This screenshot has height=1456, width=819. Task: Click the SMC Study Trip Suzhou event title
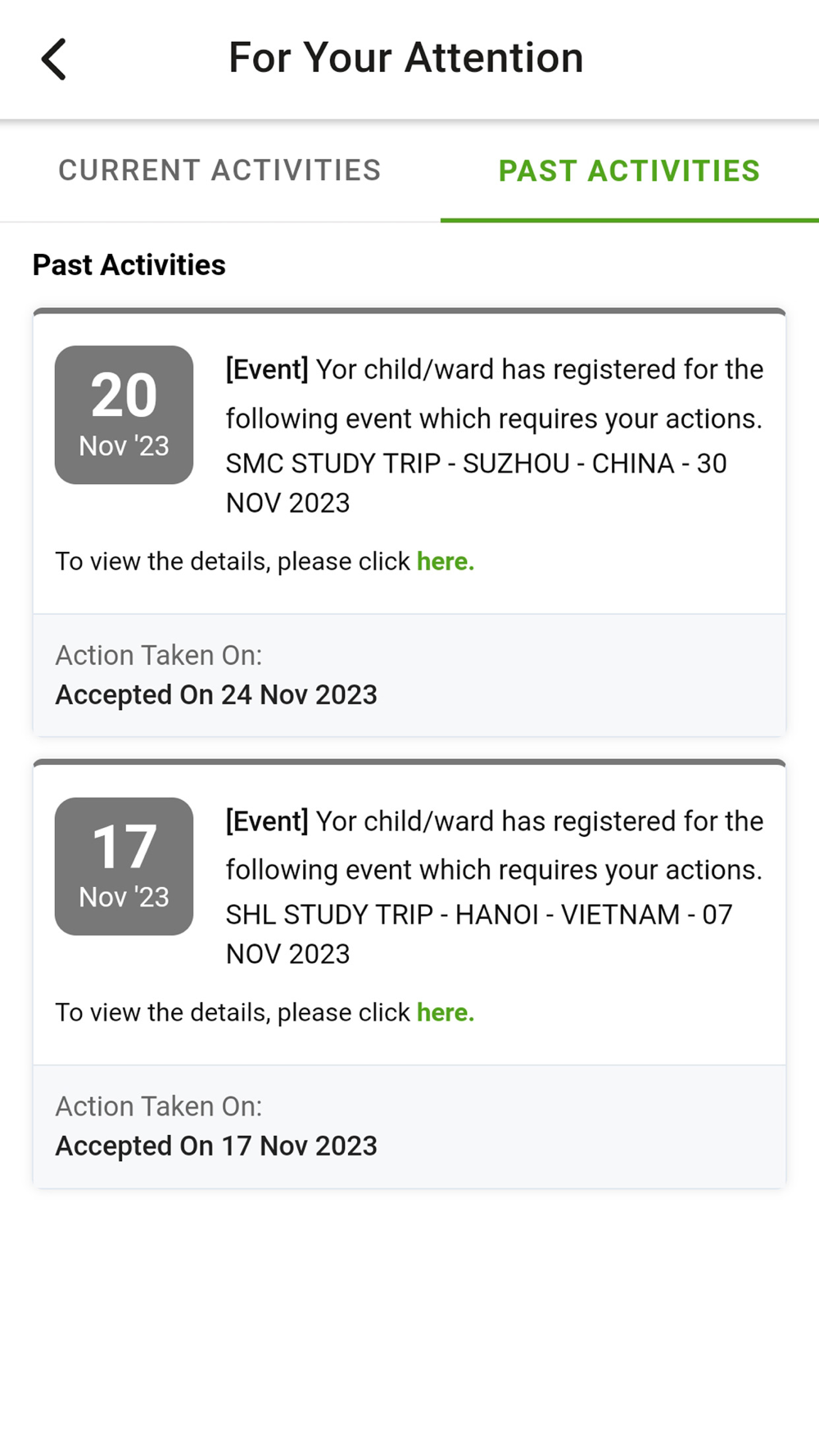(x=475, y=482)
